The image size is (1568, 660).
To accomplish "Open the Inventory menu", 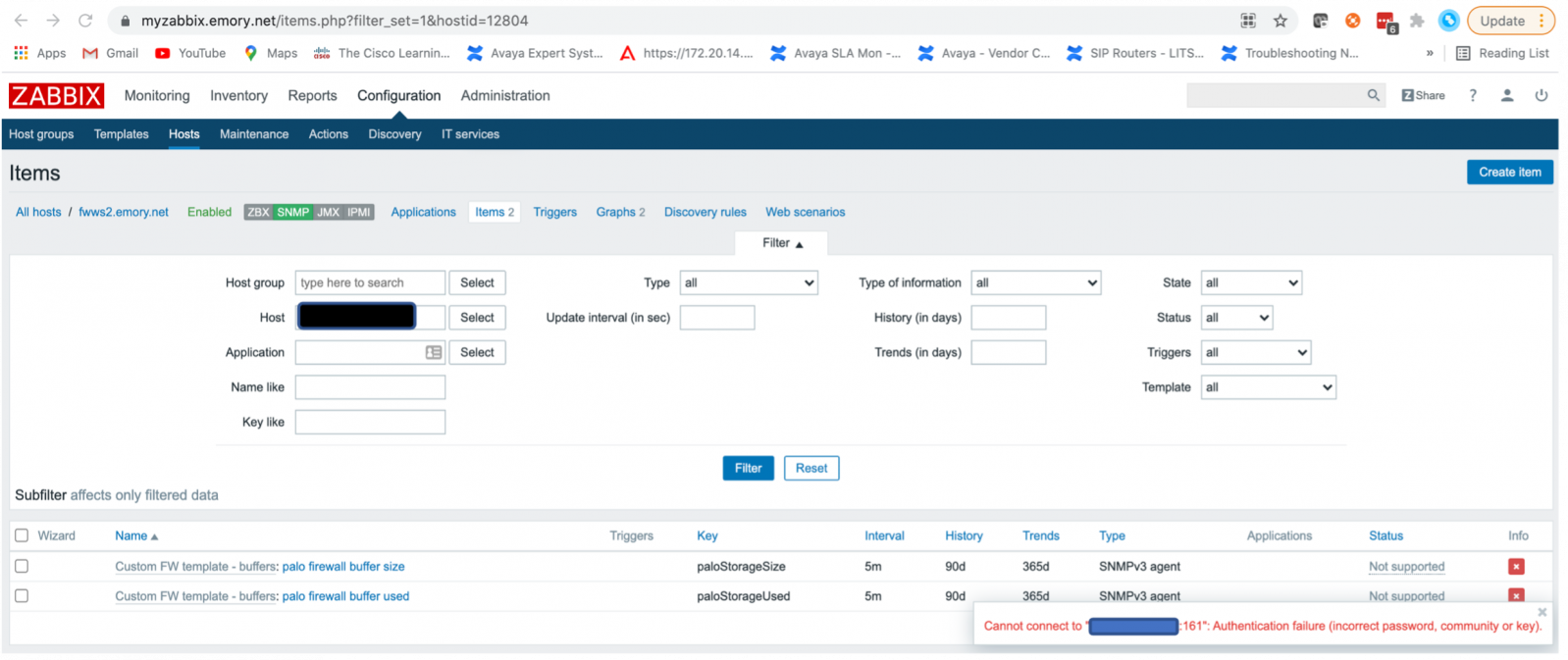I will click(x=238, y=95).
